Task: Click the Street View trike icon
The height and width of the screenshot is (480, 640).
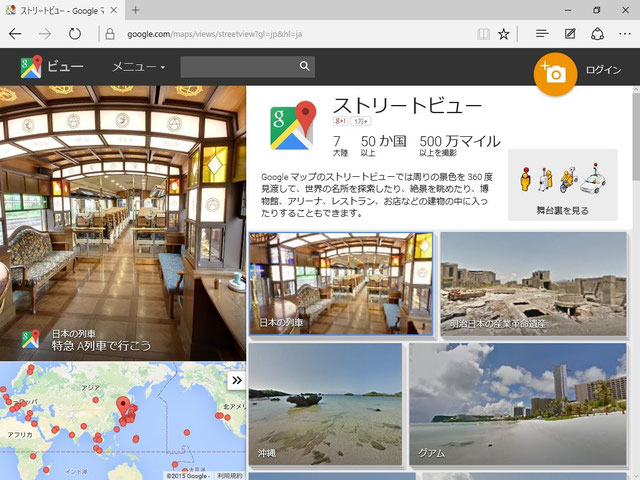Action: click(568, 179)
